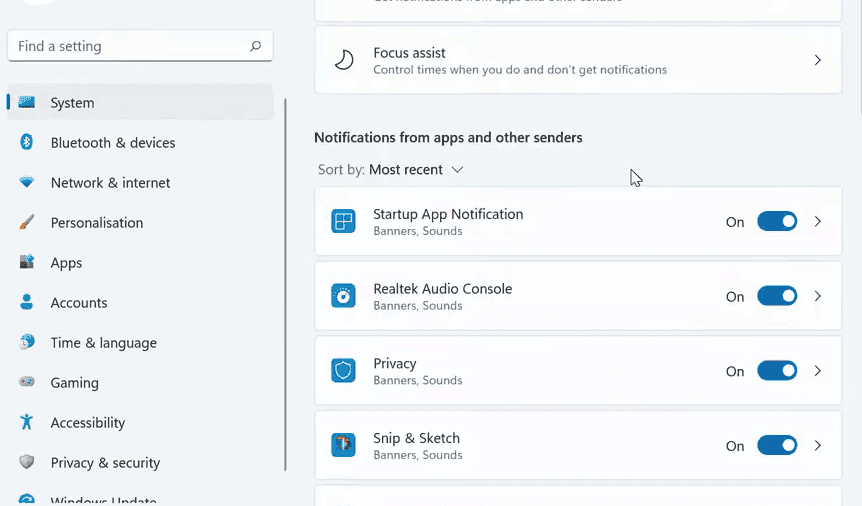Turn off Startup App Notification toggle

pos(777,221)
